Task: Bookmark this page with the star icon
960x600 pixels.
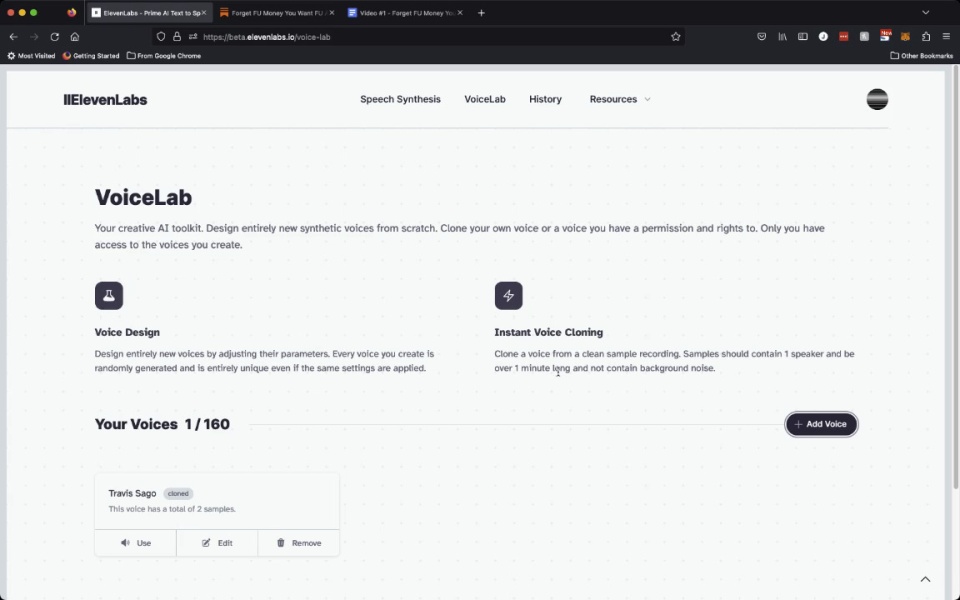Action: tap(675, 37)
